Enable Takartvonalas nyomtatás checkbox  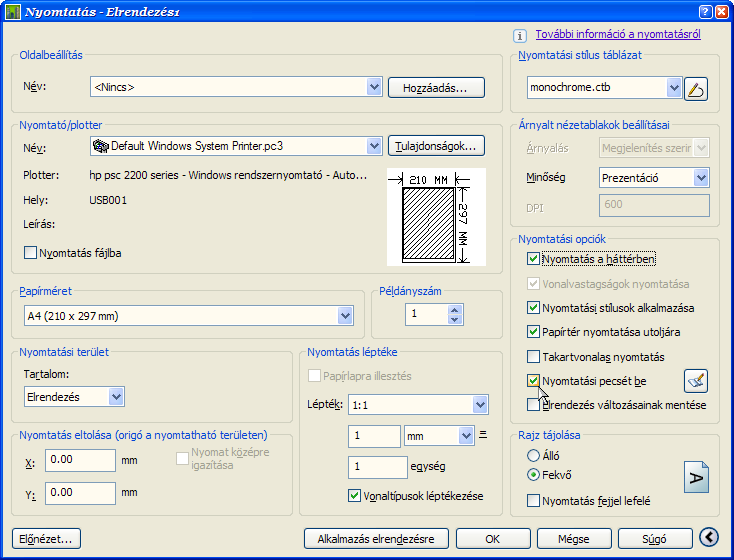pyautogui.click(x=533, y=357)
